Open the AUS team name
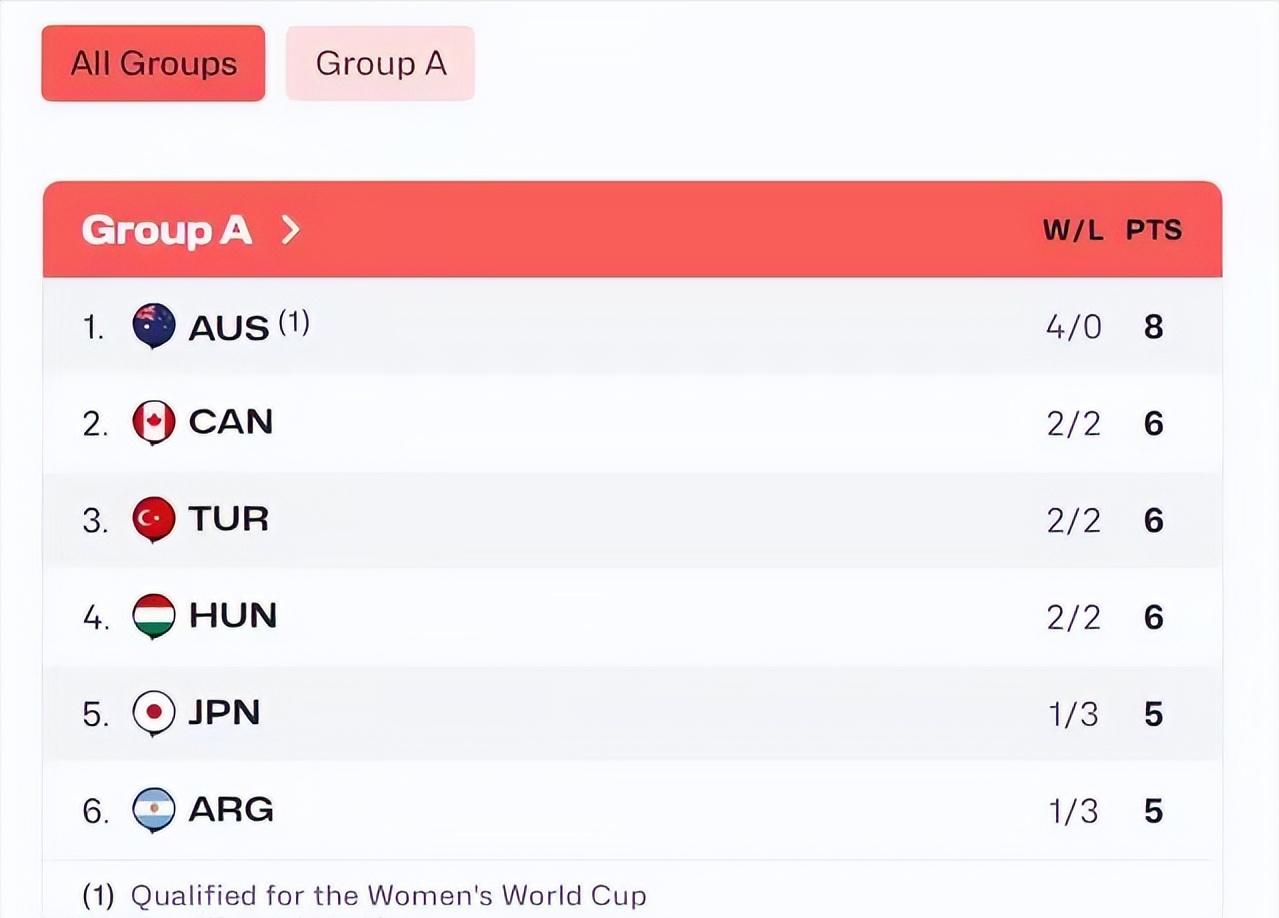The height and width of the screenshot is (918, 1279). tap(229, 328)
